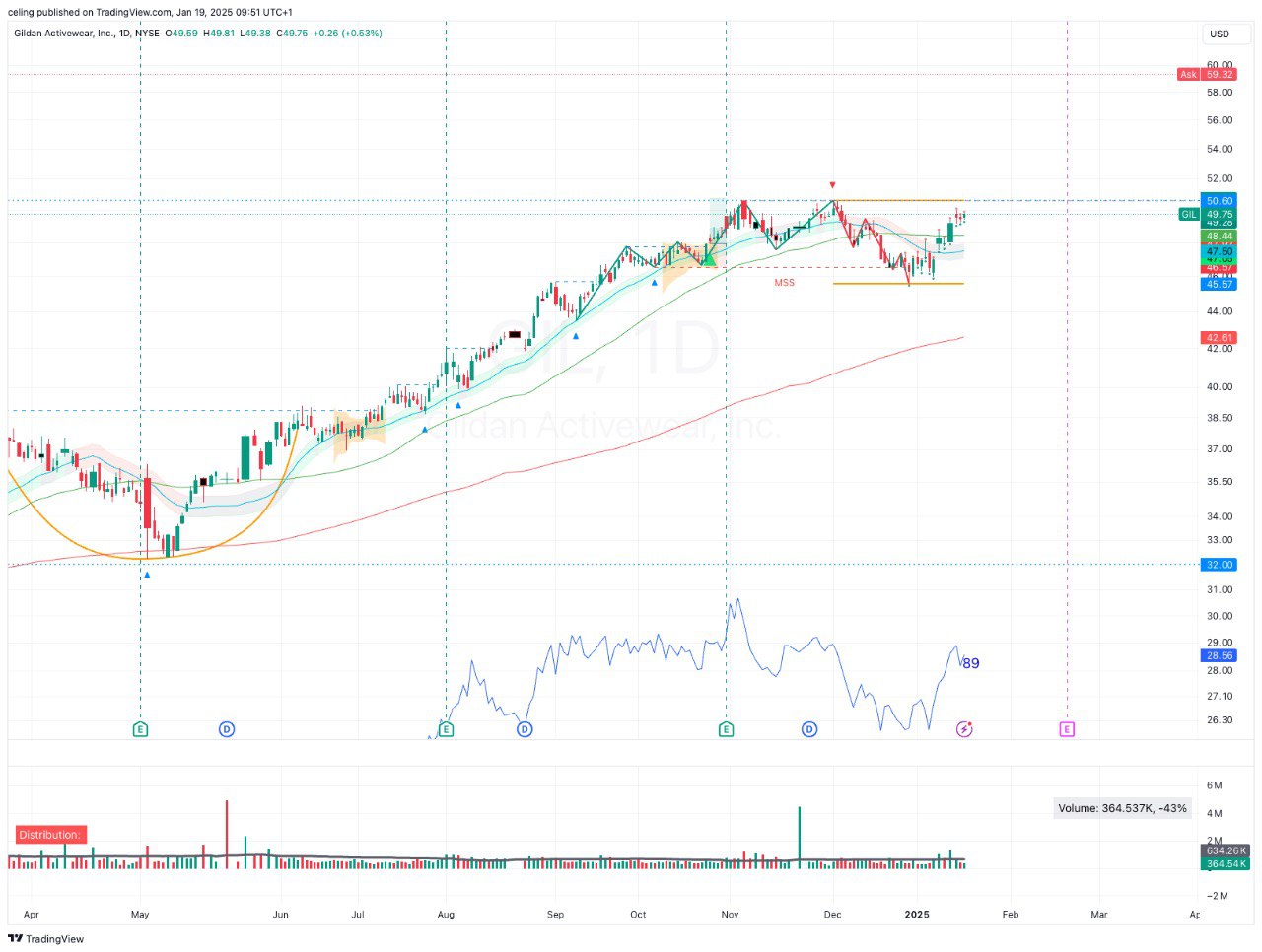
Task: Click the Gildan Activewear, Inc. symbol title
Action: click(64, 34)
